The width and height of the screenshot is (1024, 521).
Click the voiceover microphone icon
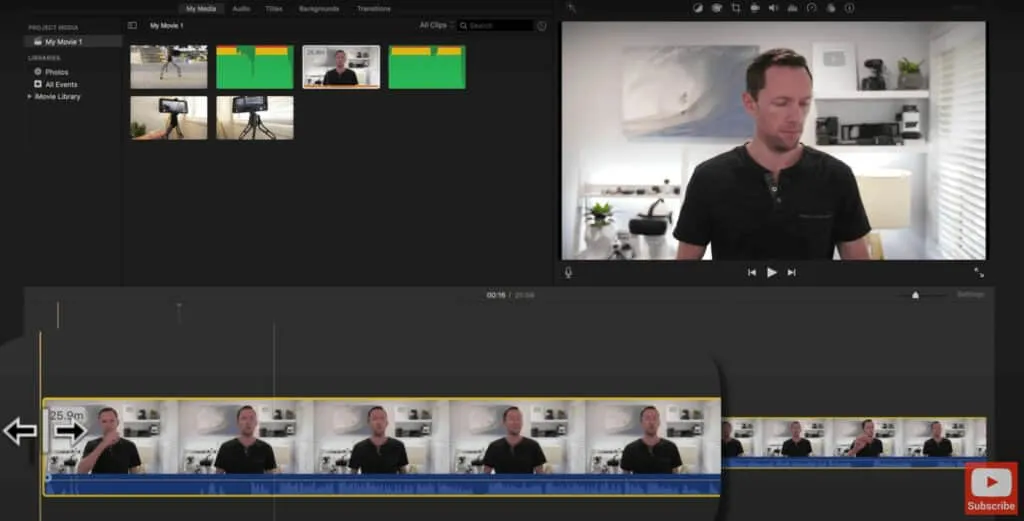[x=568, y=272]
